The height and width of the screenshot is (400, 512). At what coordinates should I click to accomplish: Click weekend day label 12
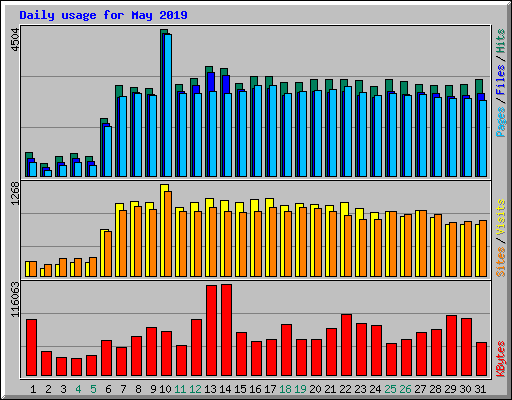[195, 389]
